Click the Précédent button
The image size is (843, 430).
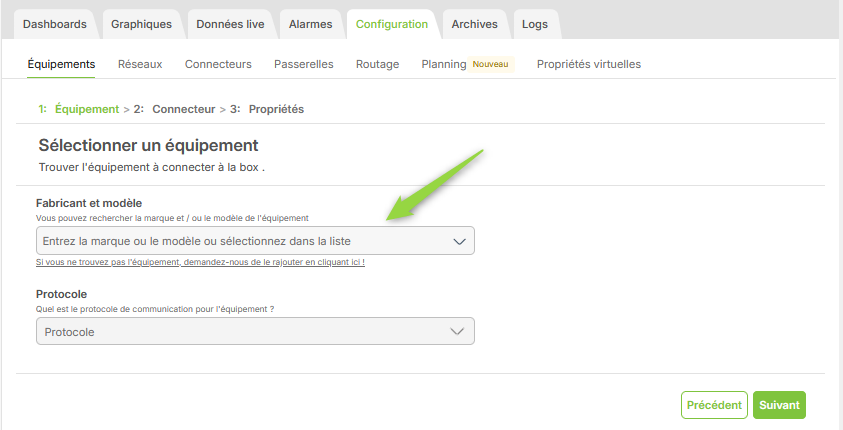(x=714, y=405)
